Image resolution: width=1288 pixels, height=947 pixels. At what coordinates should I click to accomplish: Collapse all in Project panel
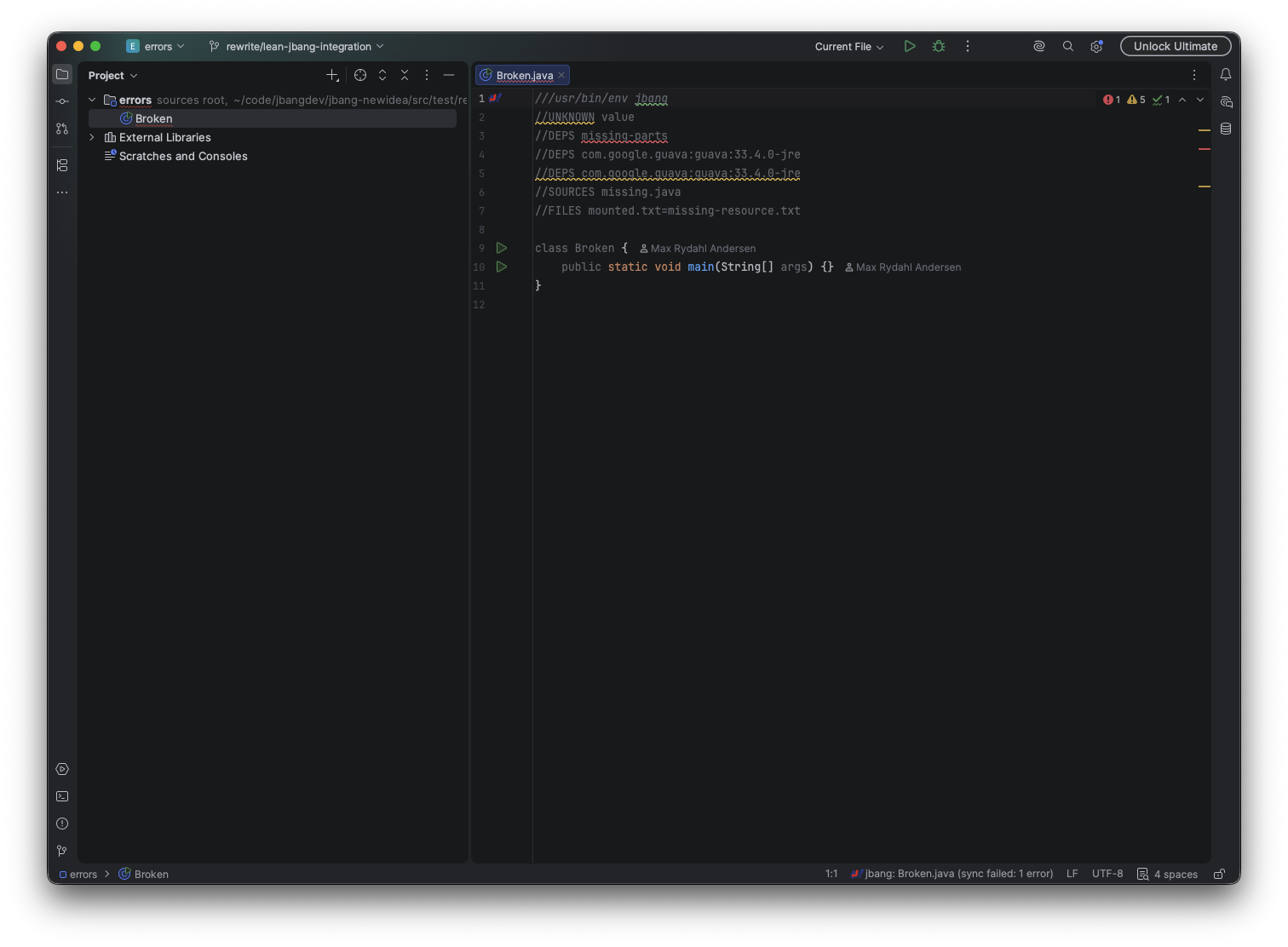(405, 75)
